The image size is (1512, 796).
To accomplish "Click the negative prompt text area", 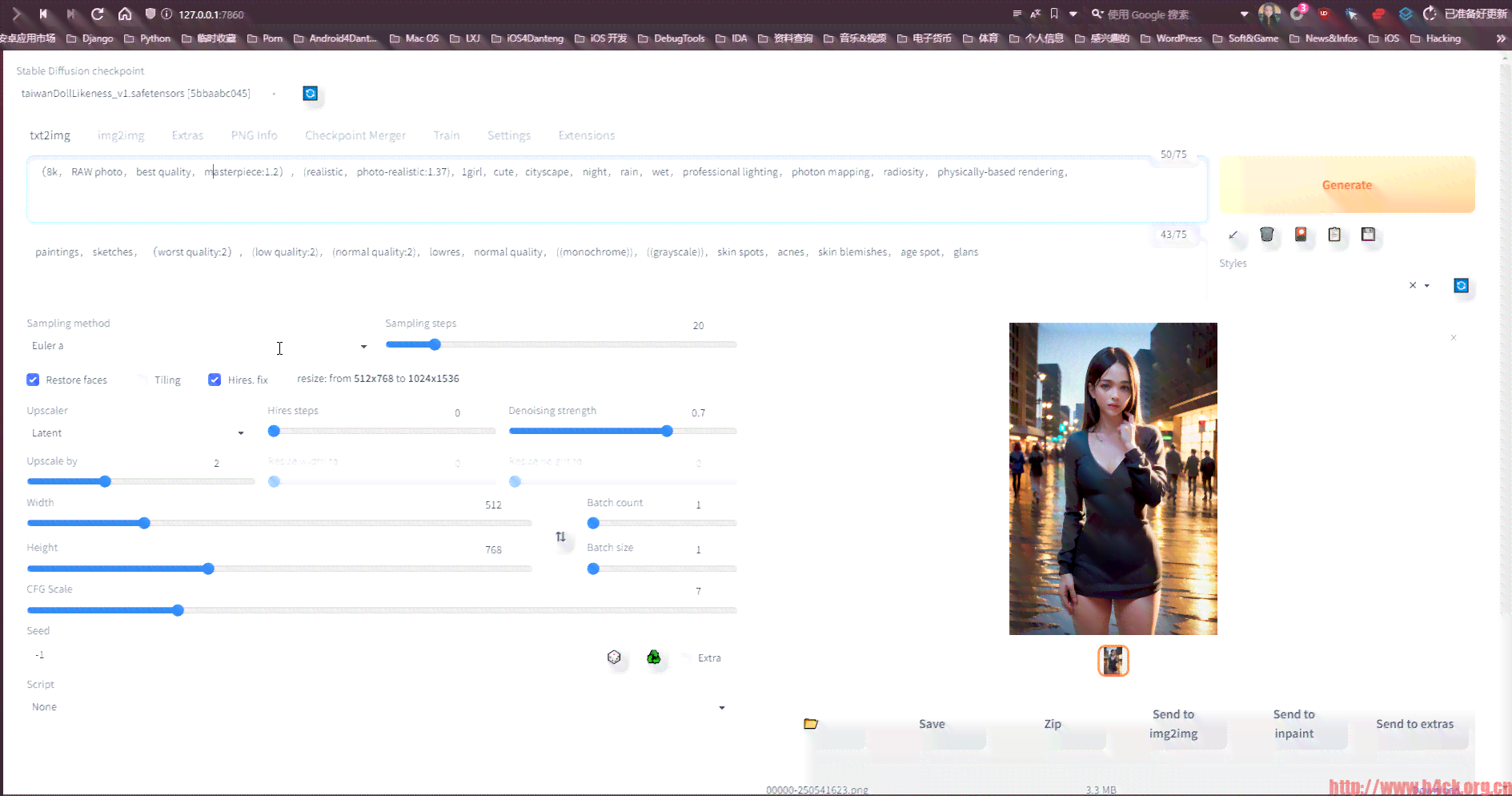I will pyautogui.click(x=616, y=268).
